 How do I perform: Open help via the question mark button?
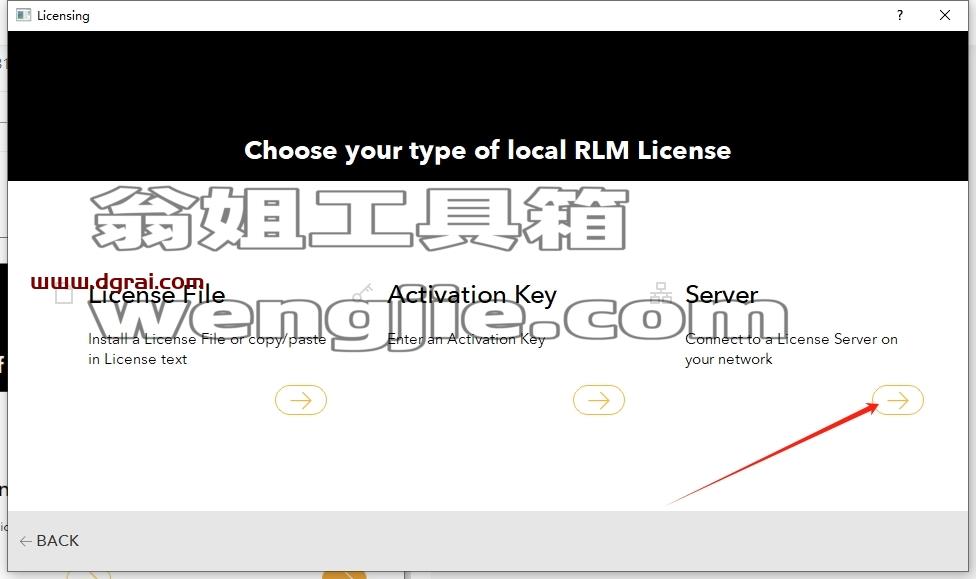[899, 15]
